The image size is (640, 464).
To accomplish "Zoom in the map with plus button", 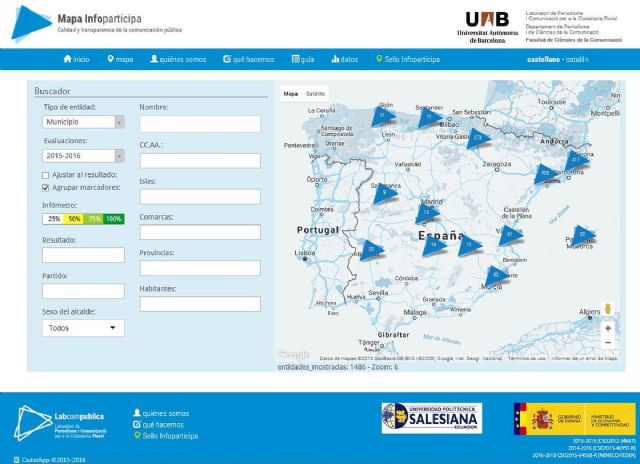I will pos(608,329).
